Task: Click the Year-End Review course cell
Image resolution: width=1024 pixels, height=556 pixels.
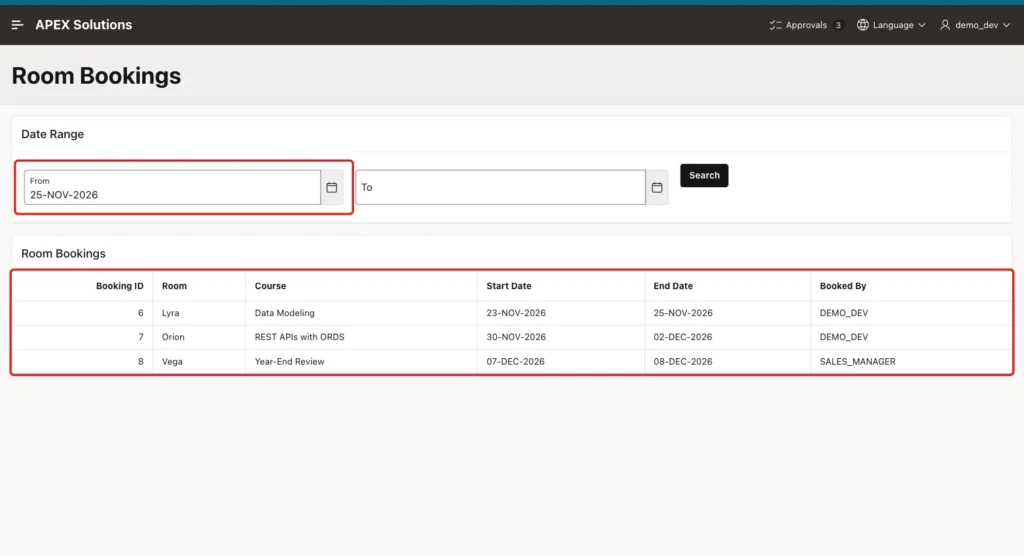Action: pyautogui.click(x=289, y=361)
